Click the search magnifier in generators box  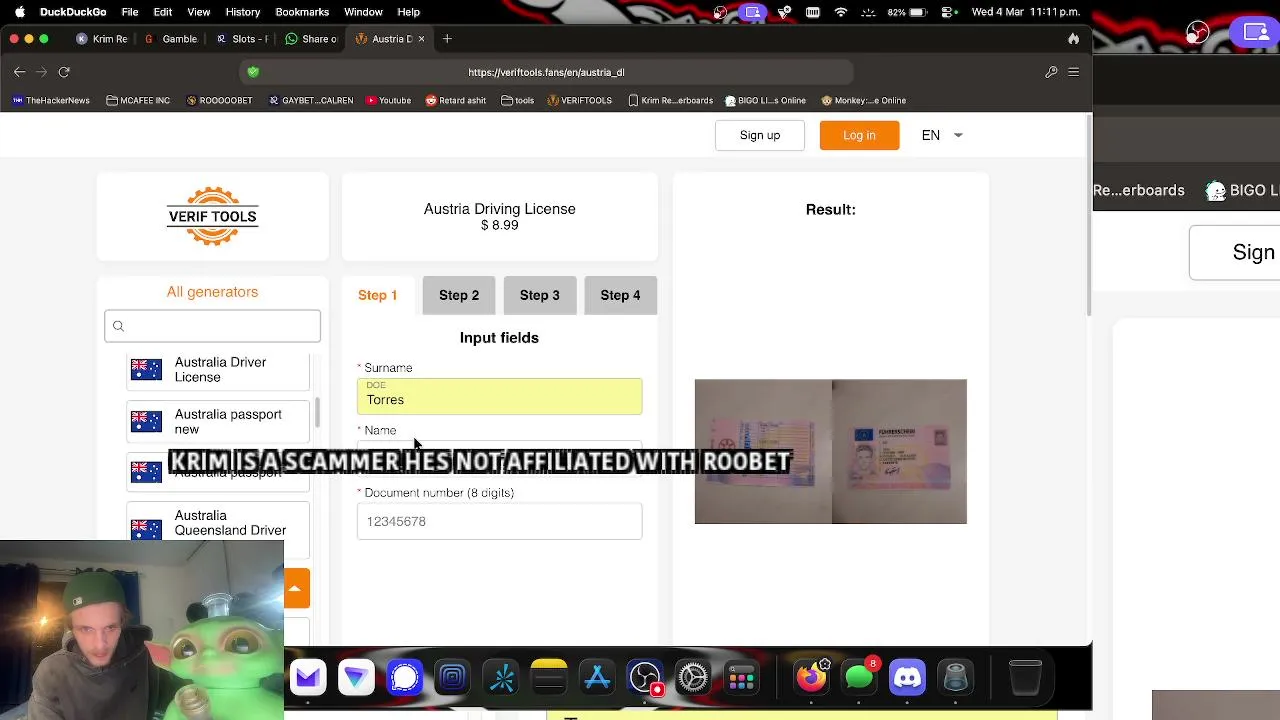[118, 326]
